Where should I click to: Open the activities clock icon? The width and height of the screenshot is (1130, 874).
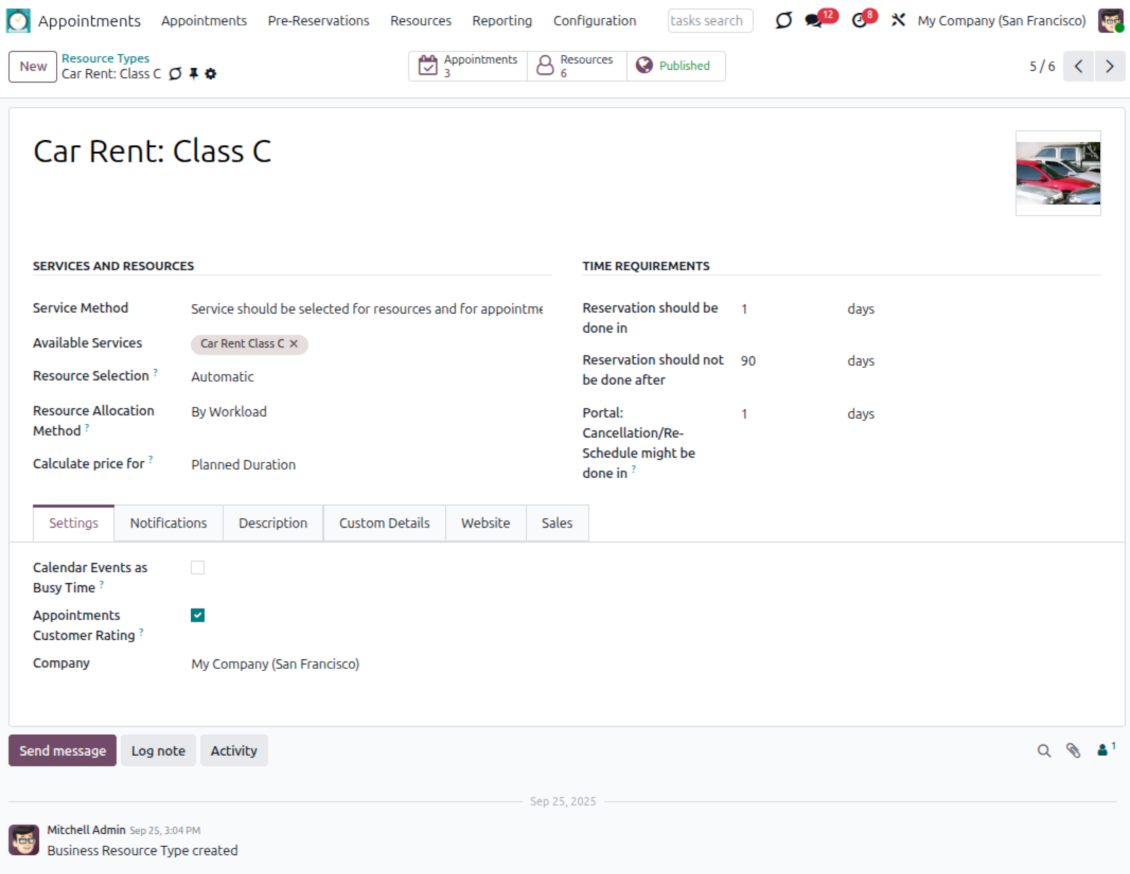(860, 21)
